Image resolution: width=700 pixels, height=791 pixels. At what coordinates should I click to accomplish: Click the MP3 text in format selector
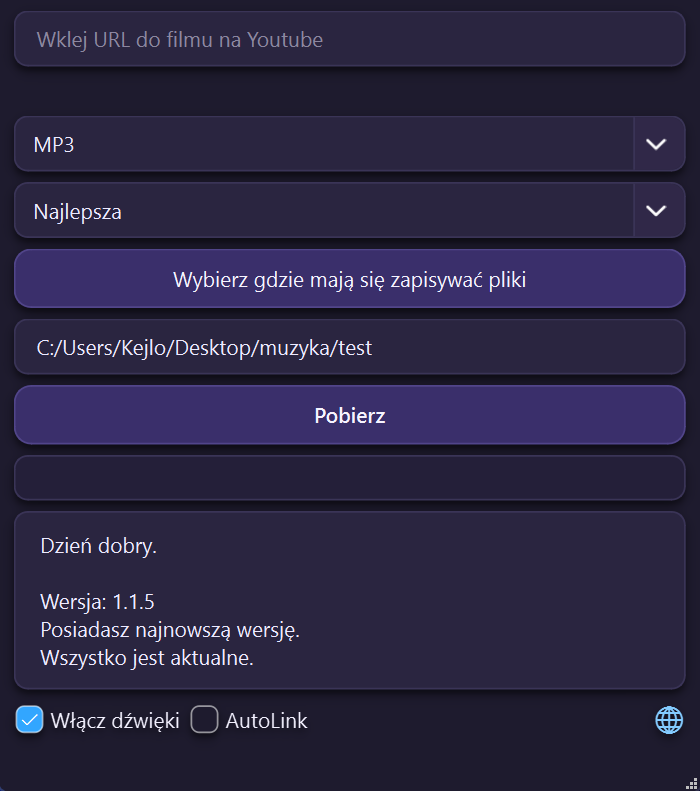[x=56, y=144]
